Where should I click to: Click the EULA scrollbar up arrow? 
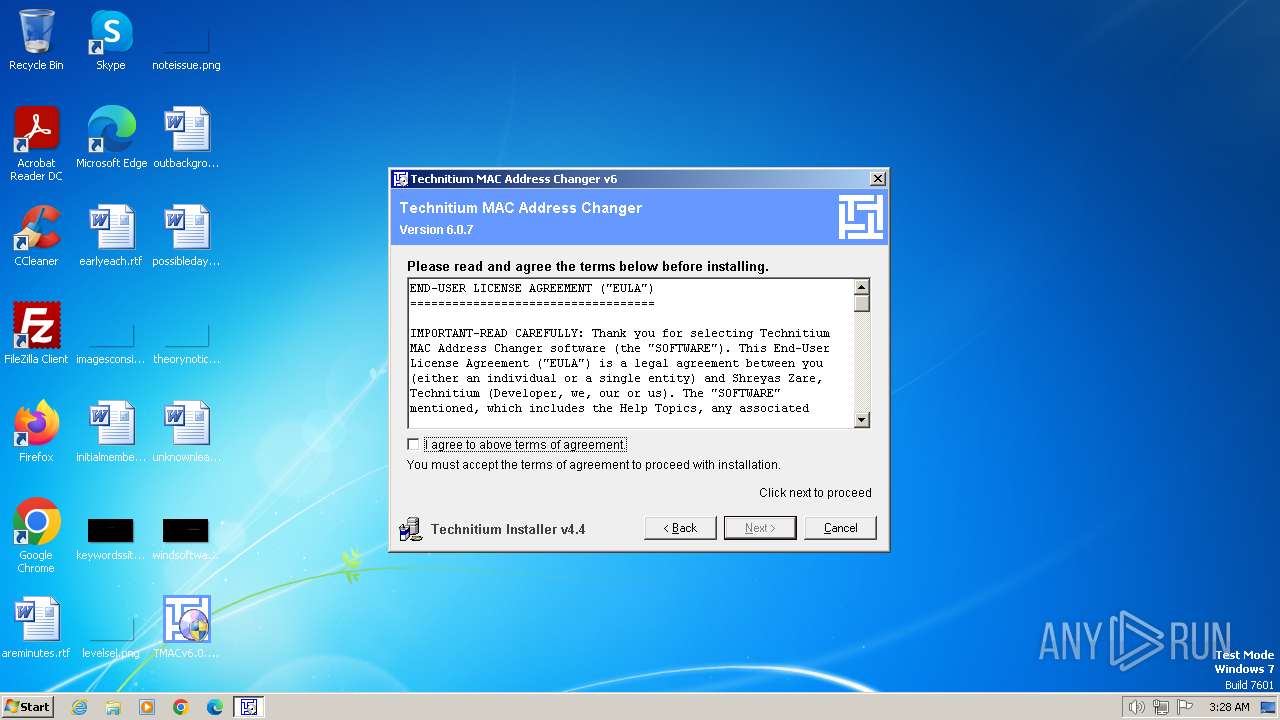pos(862,287)
